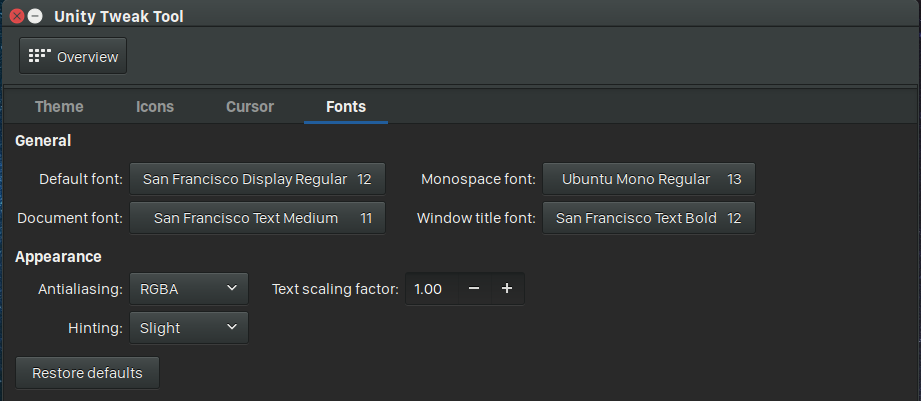
Task: Click the General section heading
Action: click(43, 141)
